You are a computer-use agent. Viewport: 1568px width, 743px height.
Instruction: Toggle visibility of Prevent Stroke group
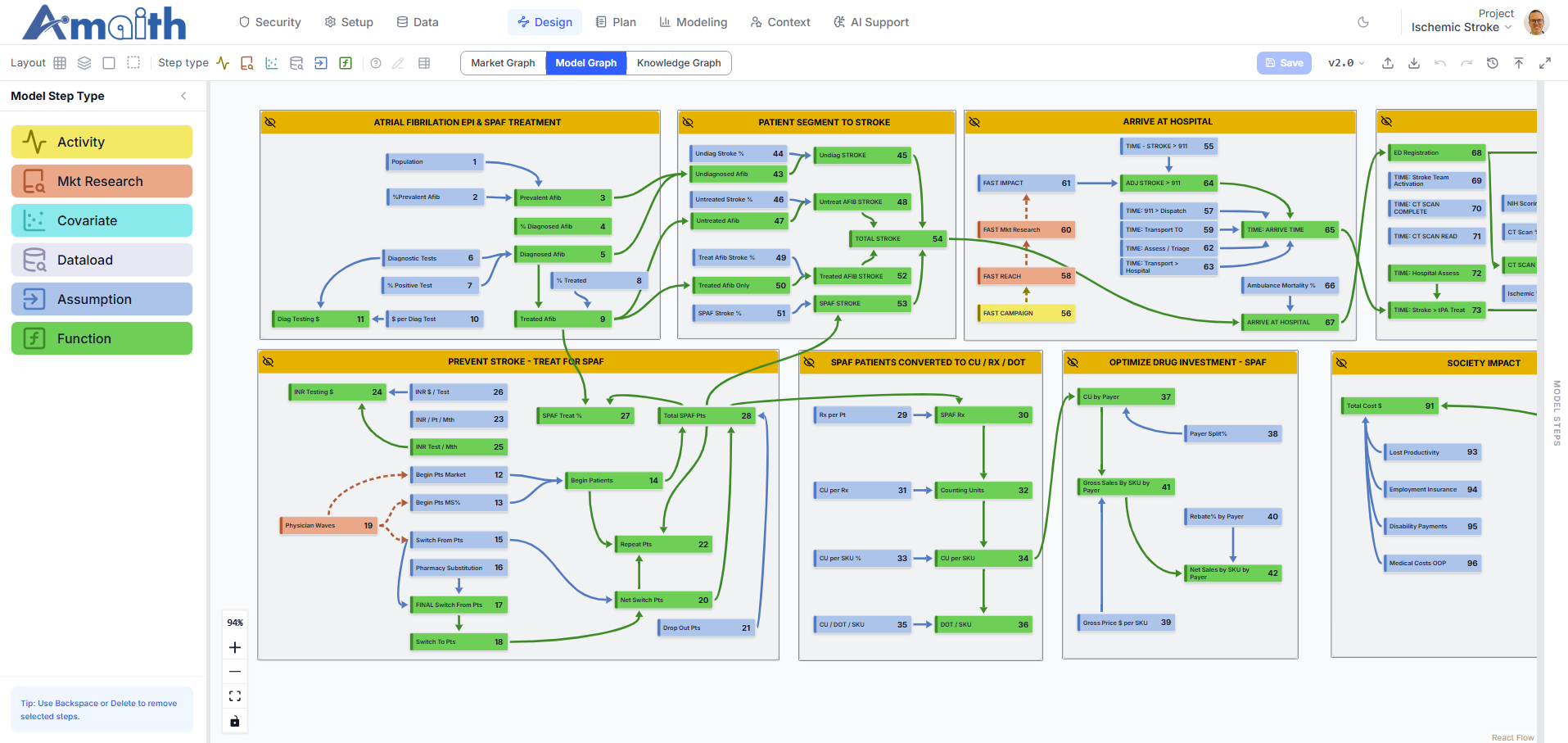click(x=268, y=361)
